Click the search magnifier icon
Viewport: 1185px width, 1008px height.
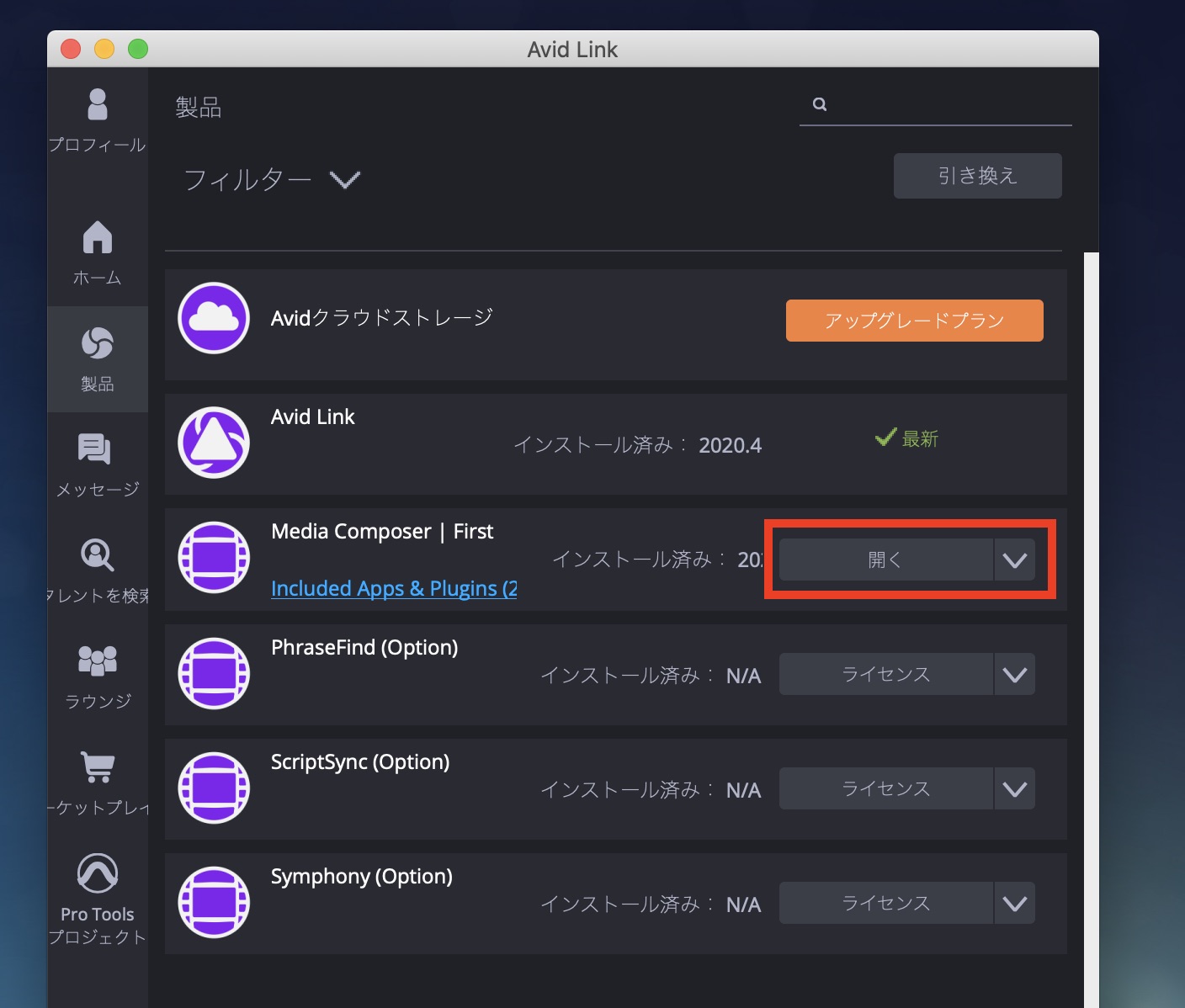(x=820, y=104)
